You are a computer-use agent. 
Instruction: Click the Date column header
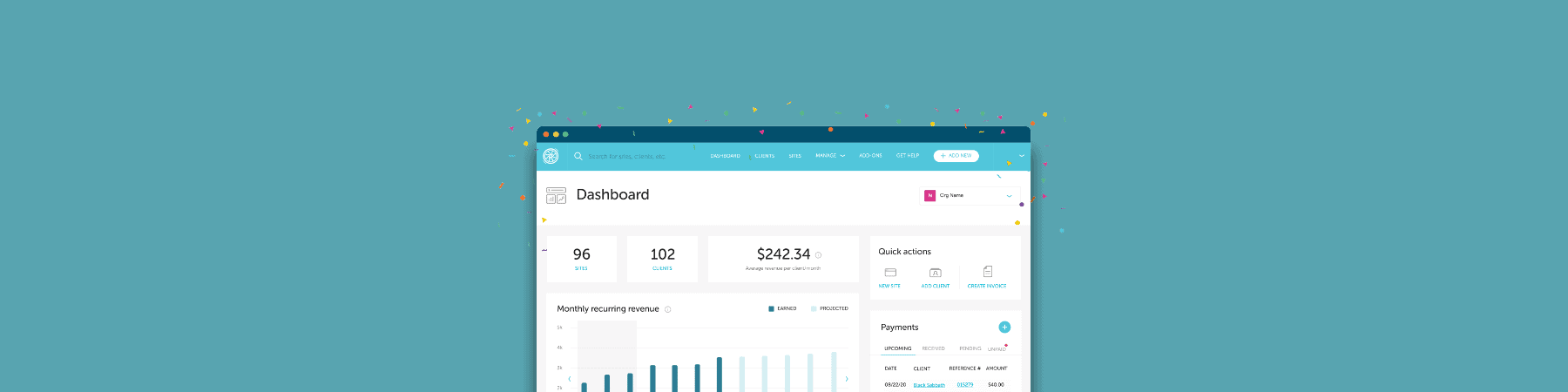coord(890,368)
